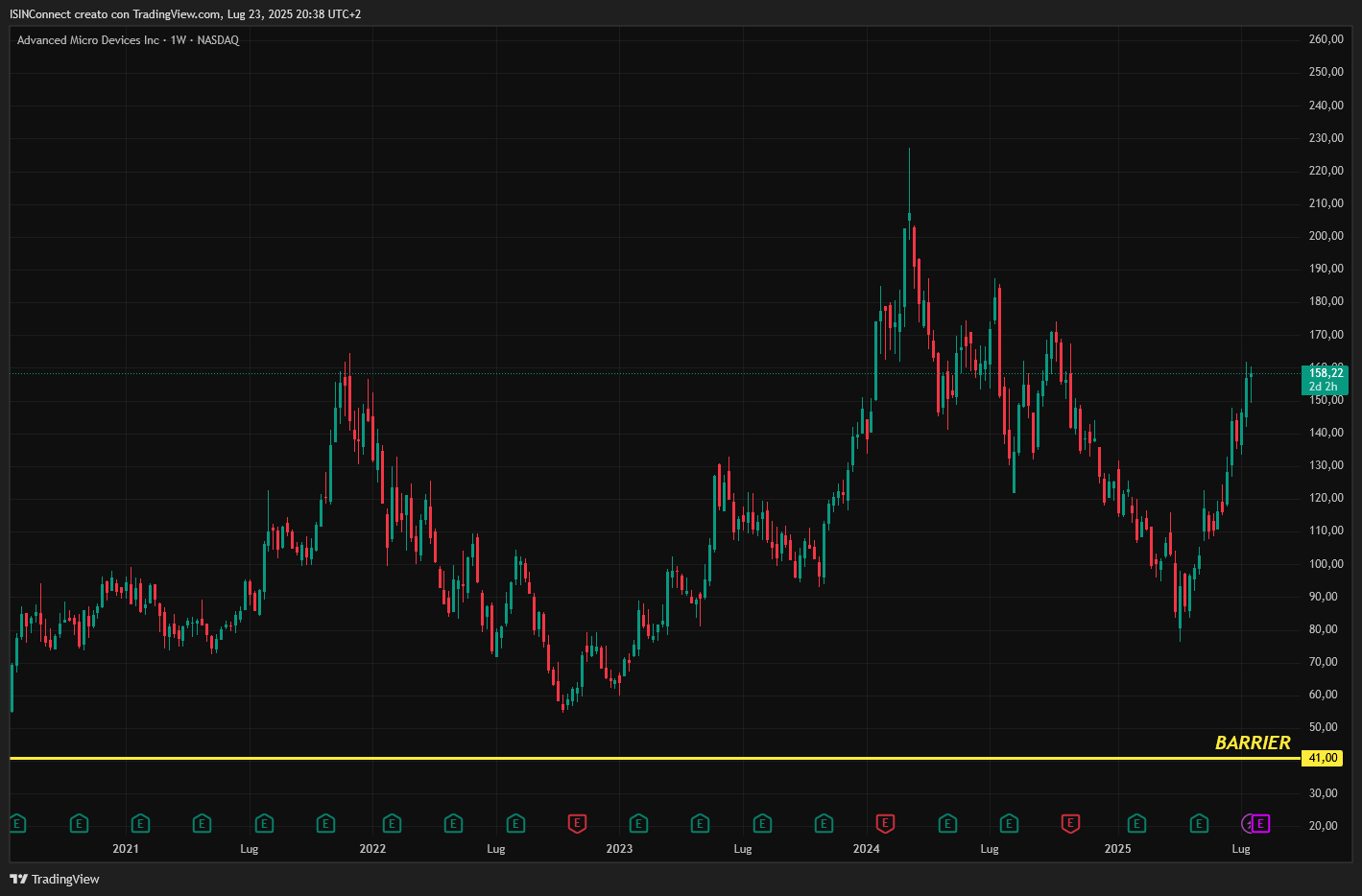The height and width of the screenshot is (896, 1362).
Task: Click the 30,00 price axis label
Action: 1323,793
